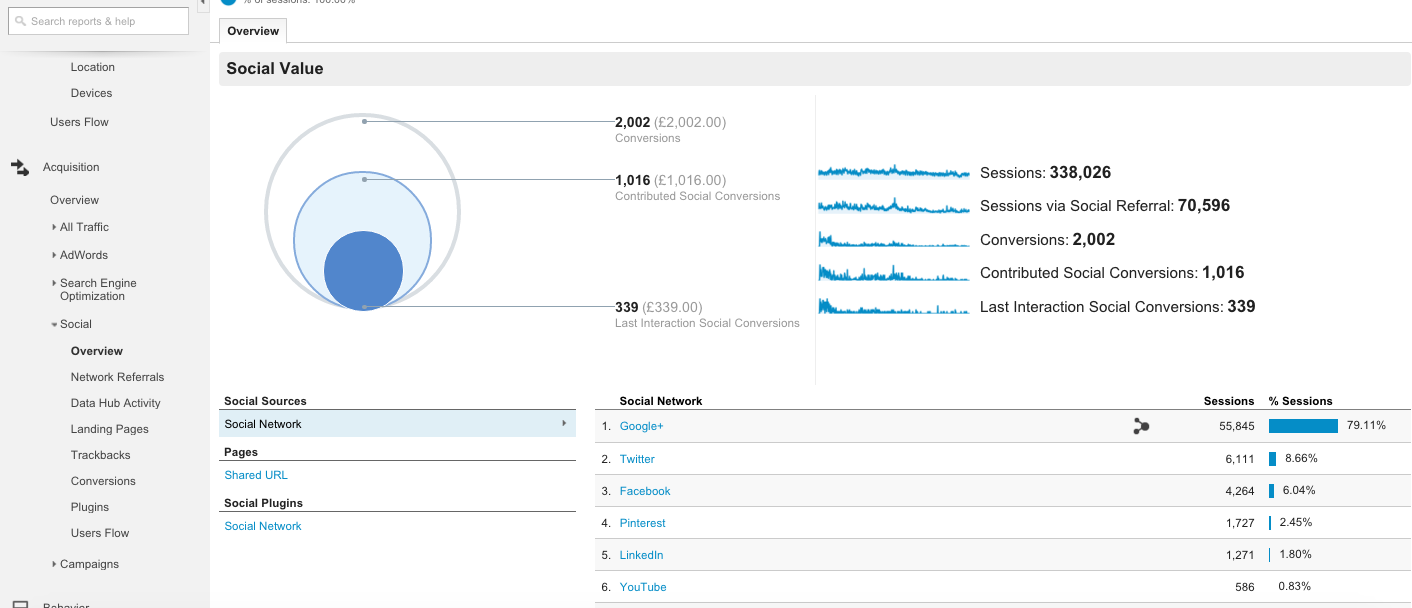
Task: Open the LinkedIn network link
Action: point(641,555)
